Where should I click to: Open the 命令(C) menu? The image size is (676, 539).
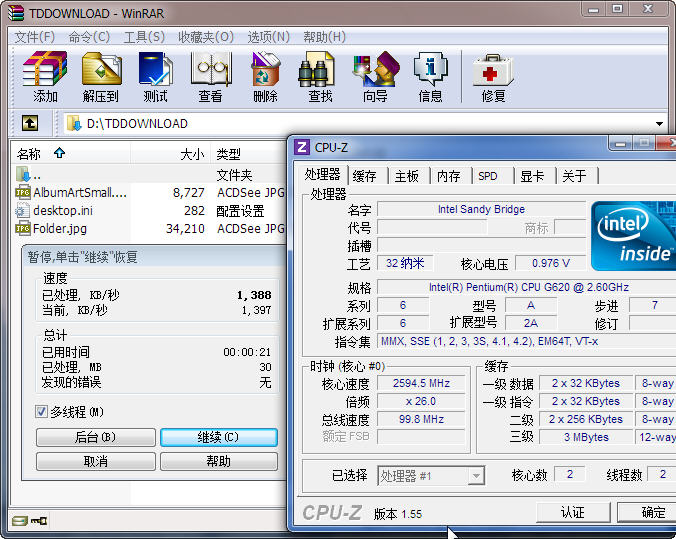click(x=89, y=37)
